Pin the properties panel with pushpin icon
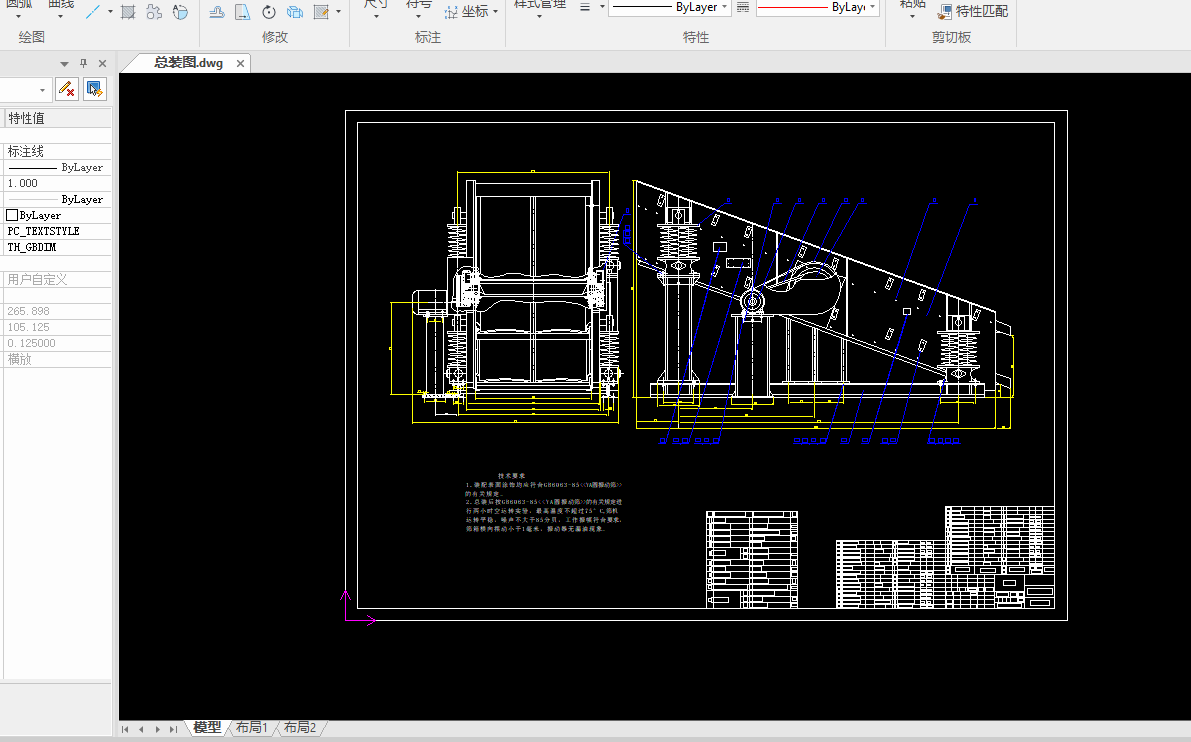 tap(84, 63)
